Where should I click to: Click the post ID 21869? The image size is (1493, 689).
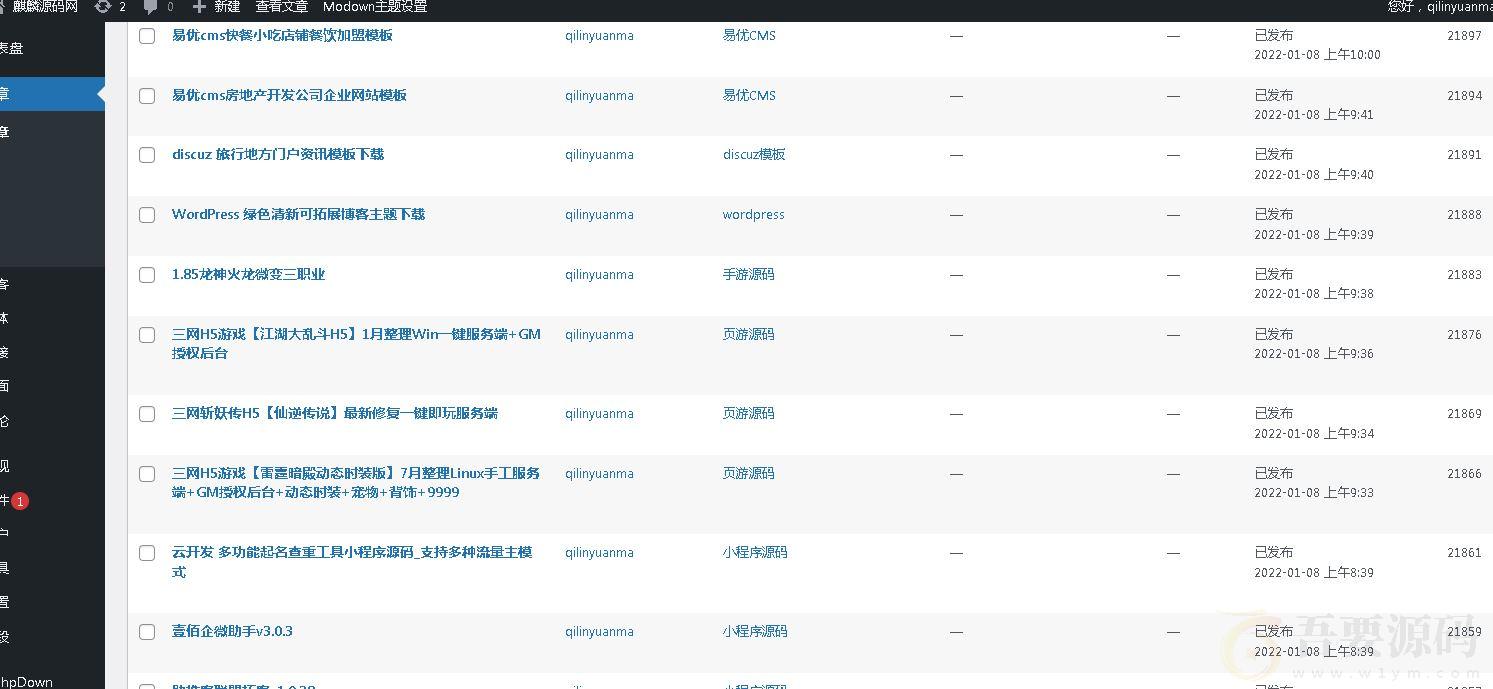tap(1464, 413)
